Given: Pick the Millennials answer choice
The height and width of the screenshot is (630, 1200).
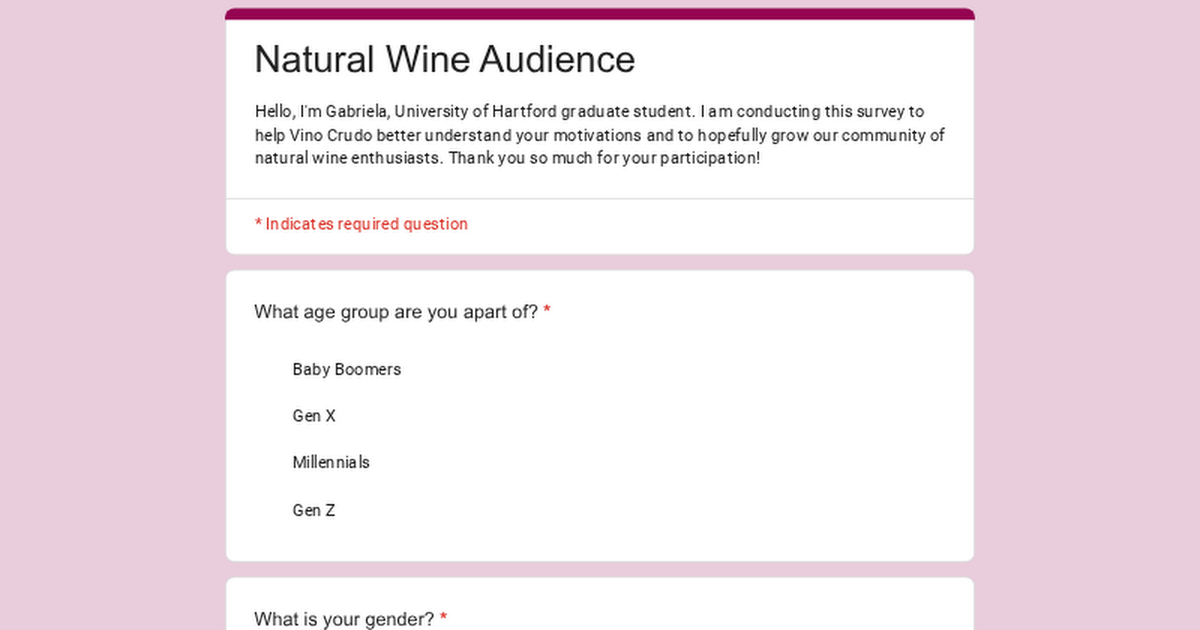Looking at the screenshot, I should (331, 462).
